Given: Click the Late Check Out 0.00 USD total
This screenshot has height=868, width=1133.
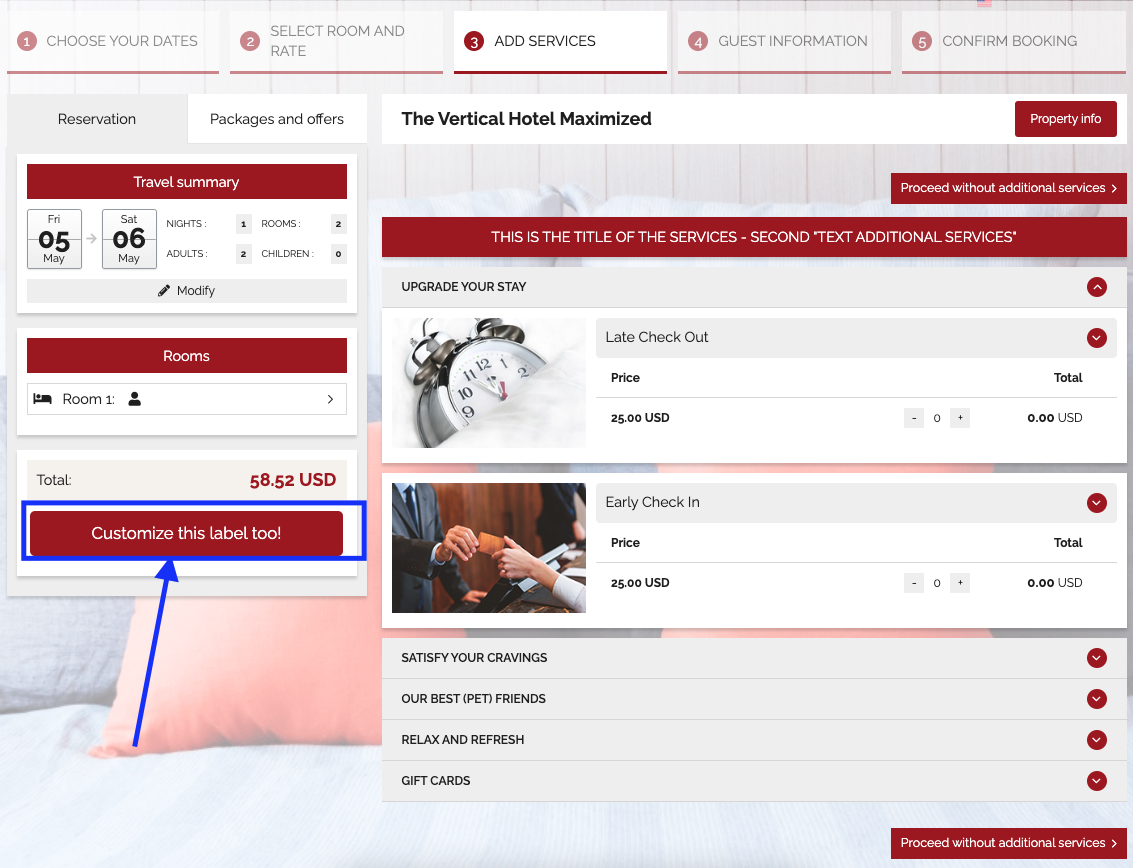Looking at the screenshot, I should (x=1055, y=418).
